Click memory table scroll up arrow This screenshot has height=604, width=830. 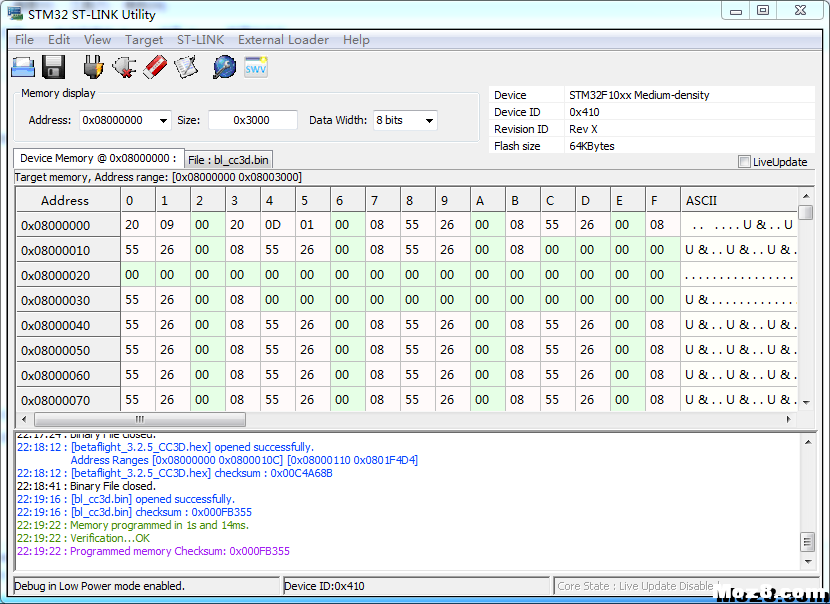pyautogui.click(x=806, y=196)
